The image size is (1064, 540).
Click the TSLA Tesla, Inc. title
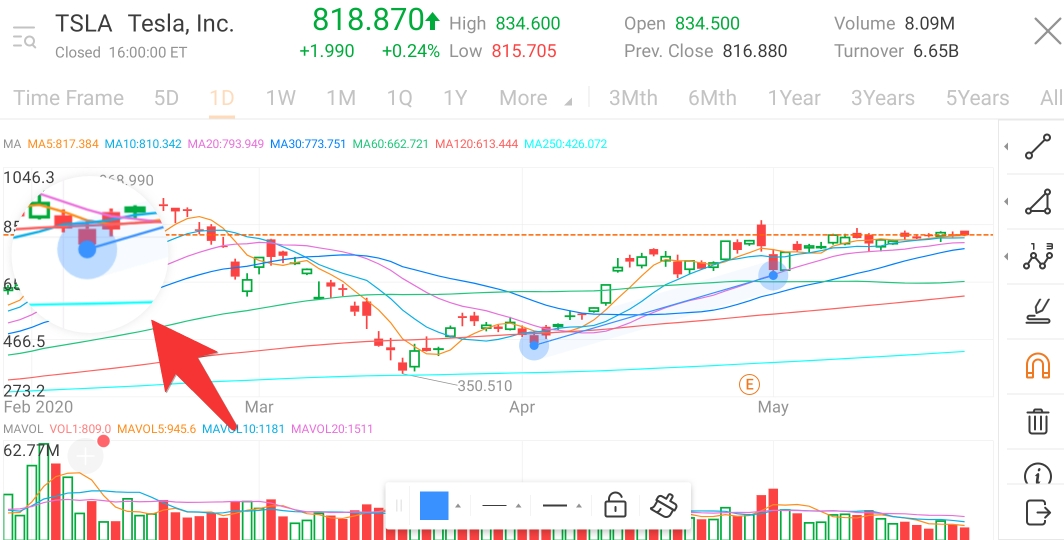pyautogui.click(x=144, y=24)
